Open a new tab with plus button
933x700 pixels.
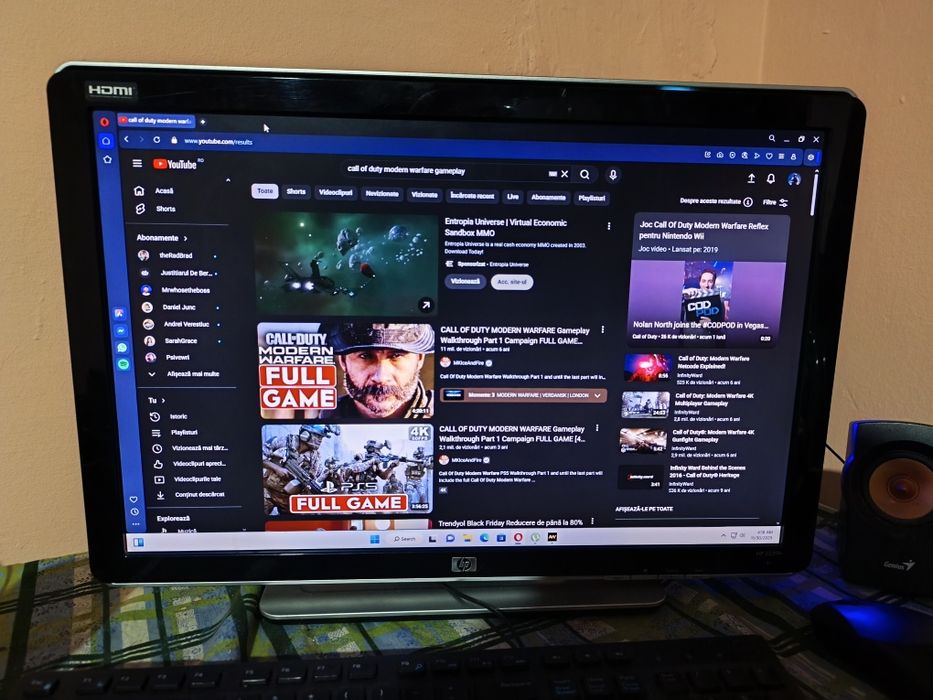point(203,121)
